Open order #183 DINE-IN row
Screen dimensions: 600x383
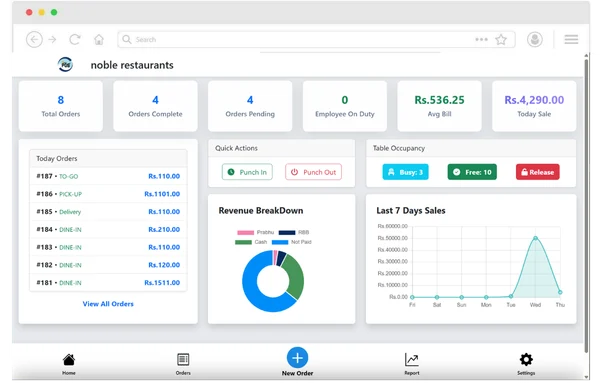108,247
